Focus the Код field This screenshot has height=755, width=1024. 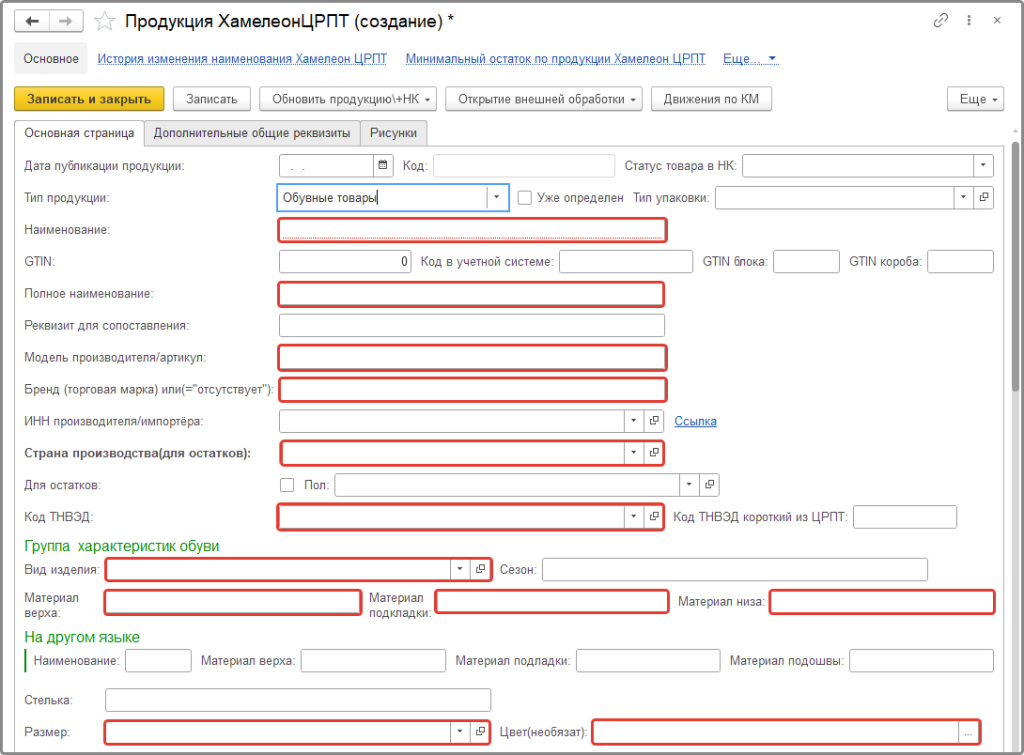(524, 165)
